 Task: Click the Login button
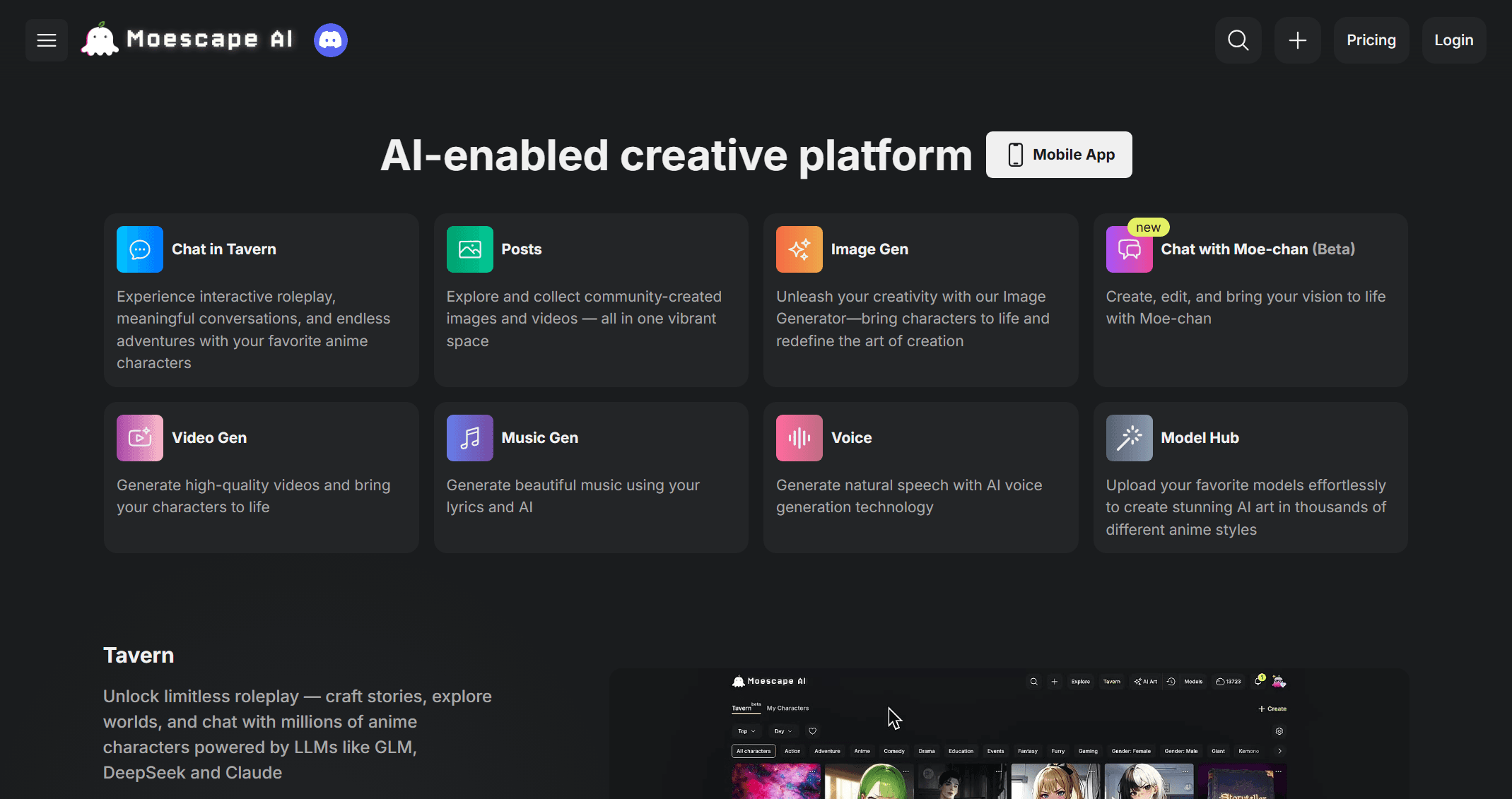click(x=1453, y=40)
